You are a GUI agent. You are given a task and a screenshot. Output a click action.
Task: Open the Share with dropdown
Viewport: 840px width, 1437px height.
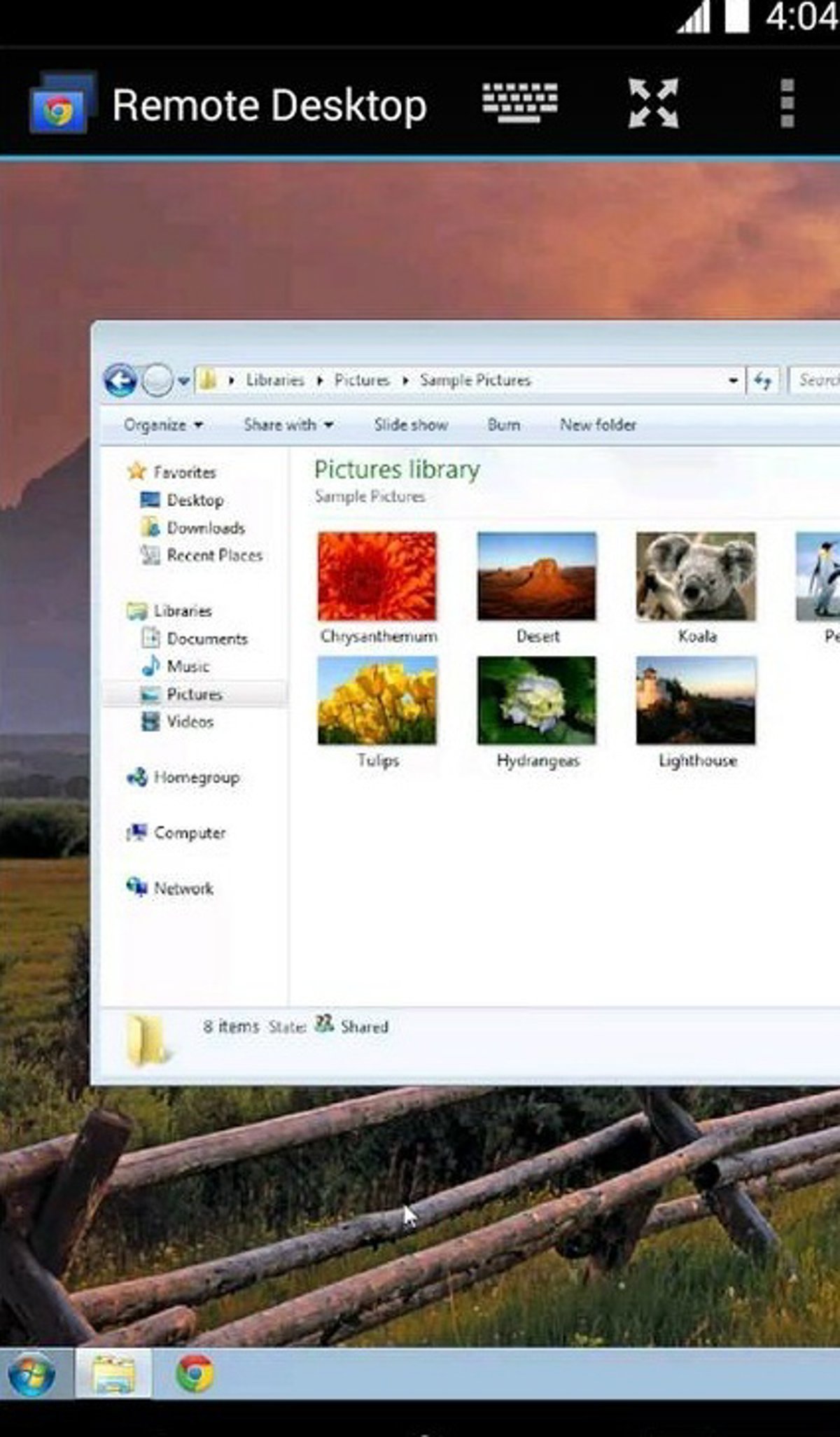[x=288, y=425]
